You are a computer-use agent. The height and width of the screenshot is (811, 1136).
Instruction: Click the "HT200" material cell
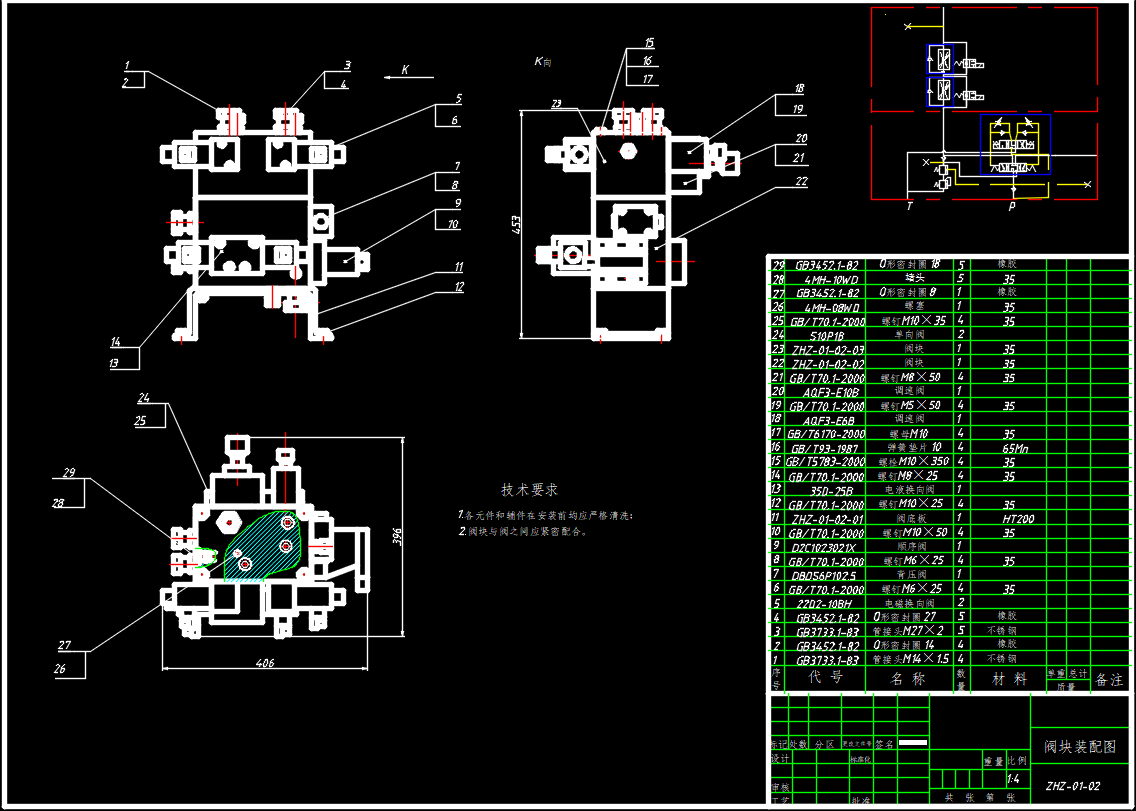(1018, 519)
